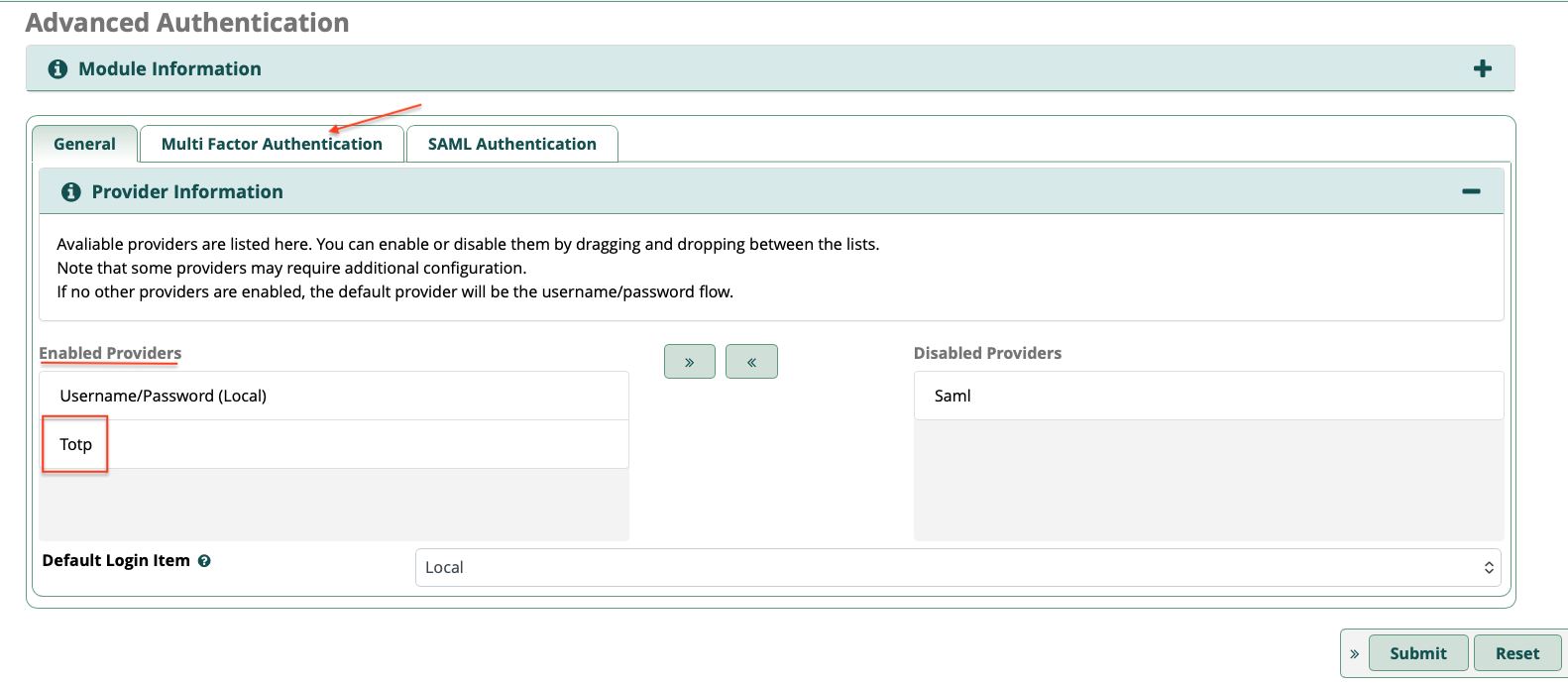The width and height of the screenshot is (1568, 688).
Task: Collapse Provider Information with the minus icon
Action: point(1471,191)
